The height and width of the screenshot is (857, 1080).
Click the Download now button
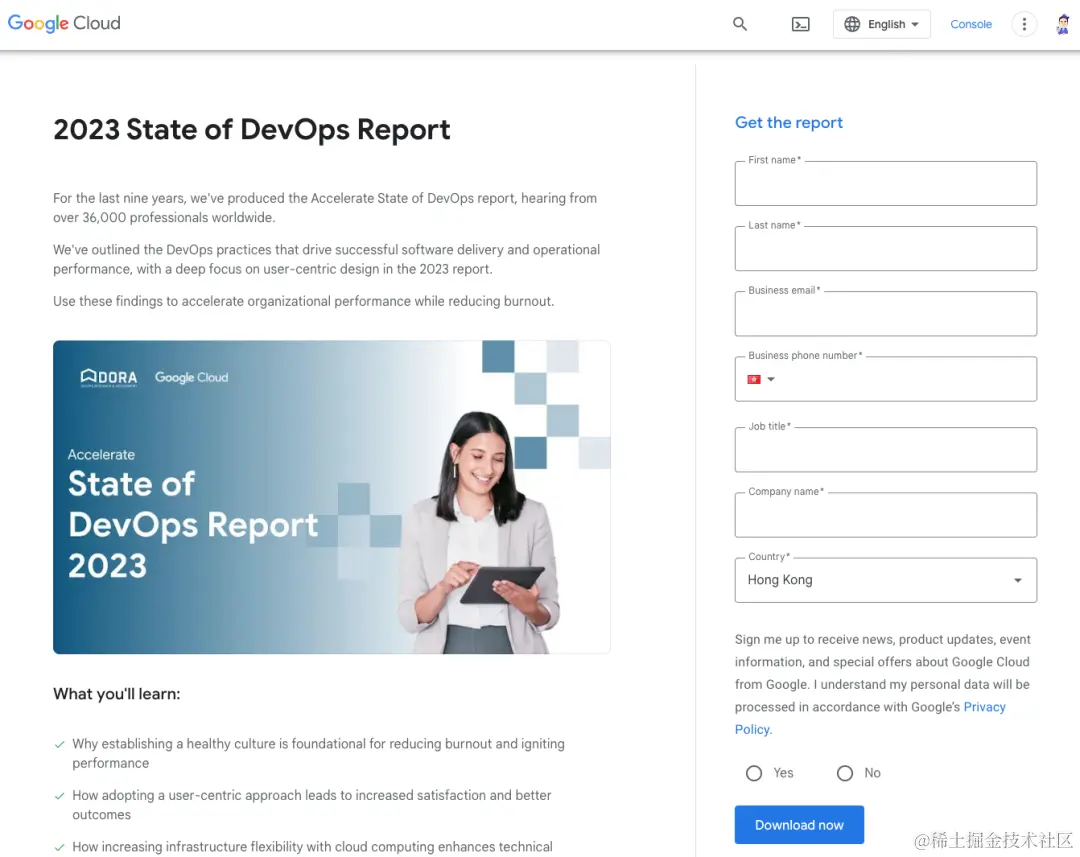799,825
